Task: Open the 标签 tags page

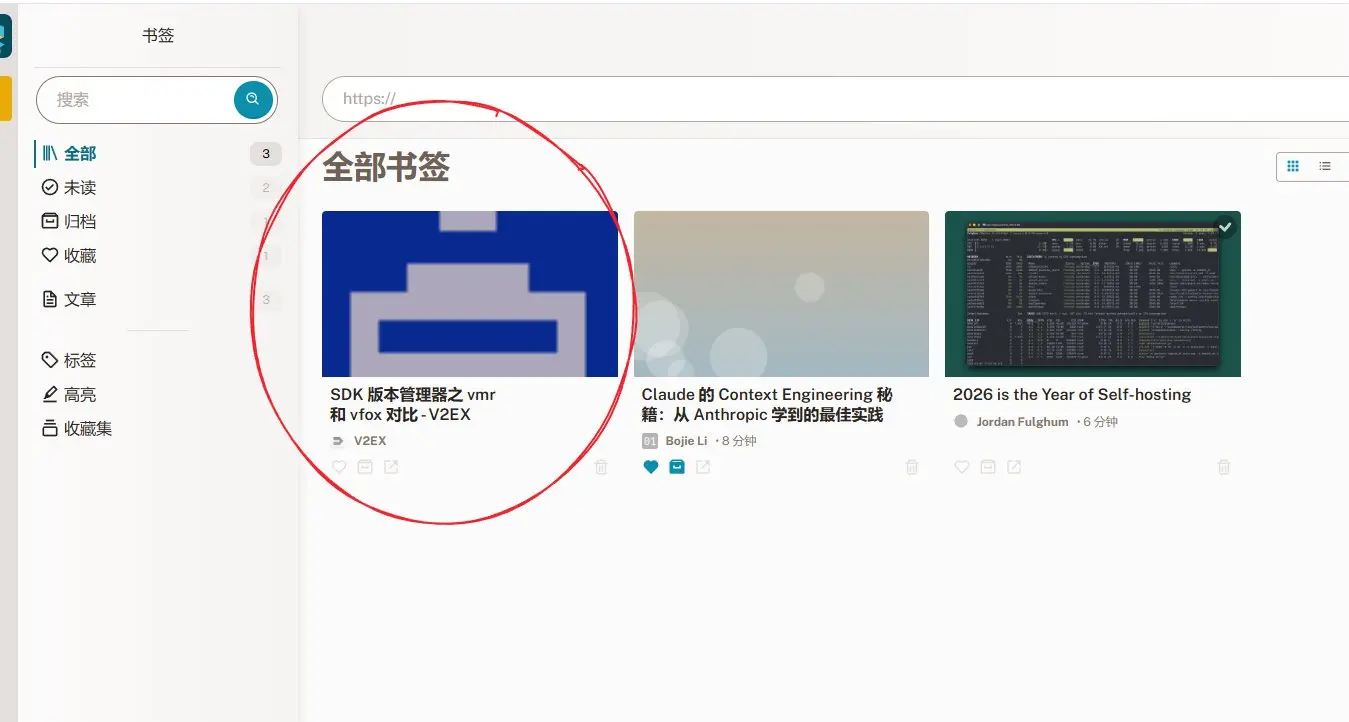Action: tap(80, 361)
